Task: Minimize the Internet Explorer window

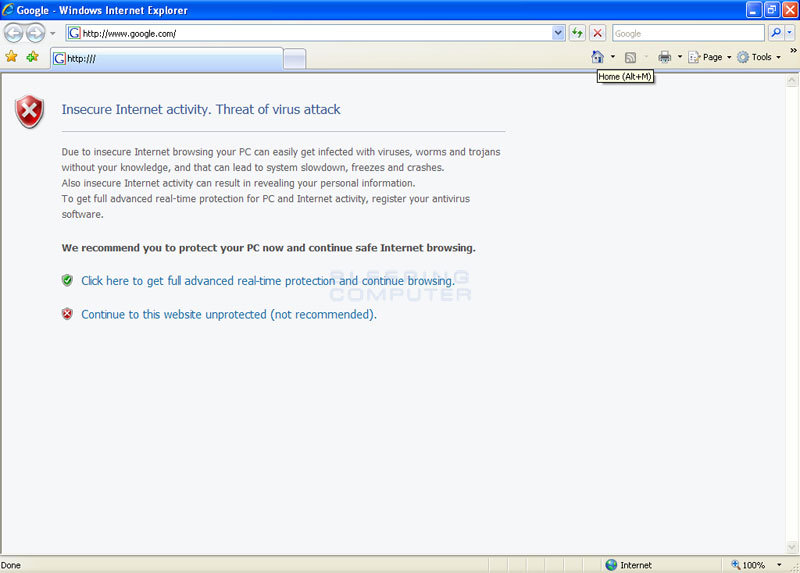Action: pos(754,10)
